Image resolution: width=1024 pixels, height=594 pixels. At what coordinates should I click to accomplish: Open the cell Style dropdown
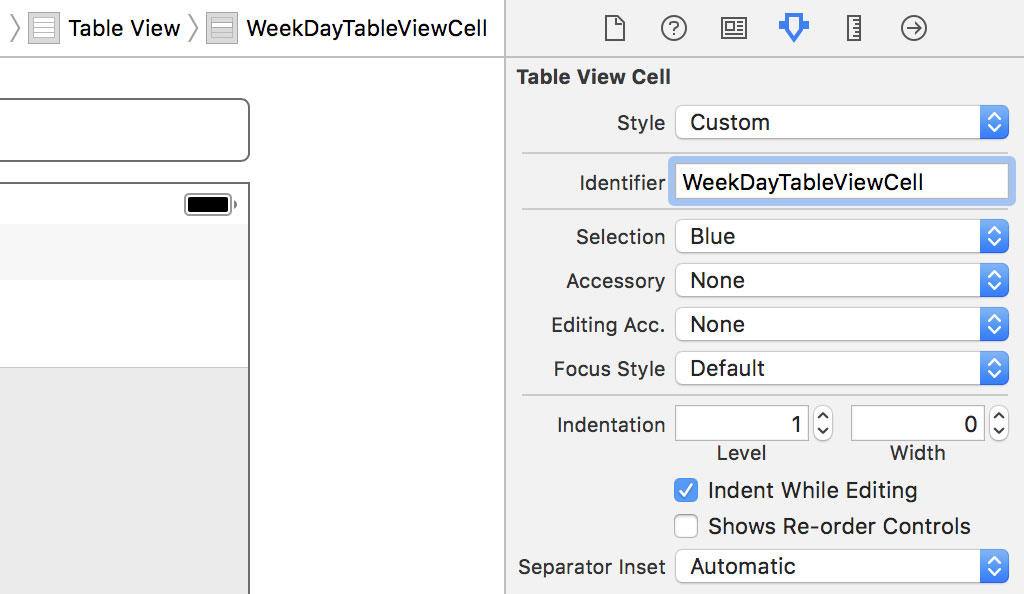click(x=993, y=122)
